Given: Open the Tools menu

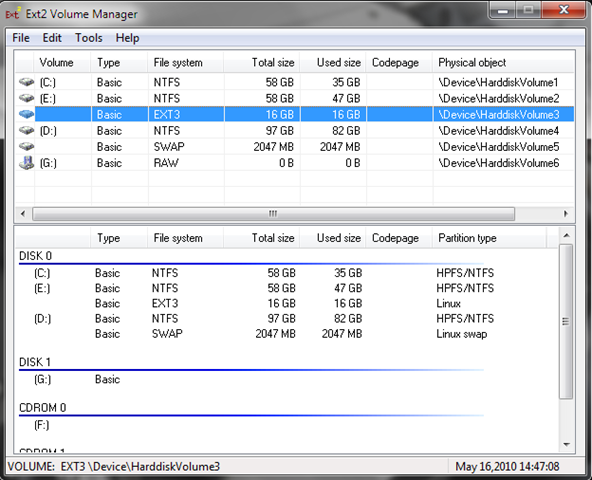Looking at the screenshot, I should (x=88, y=38).
